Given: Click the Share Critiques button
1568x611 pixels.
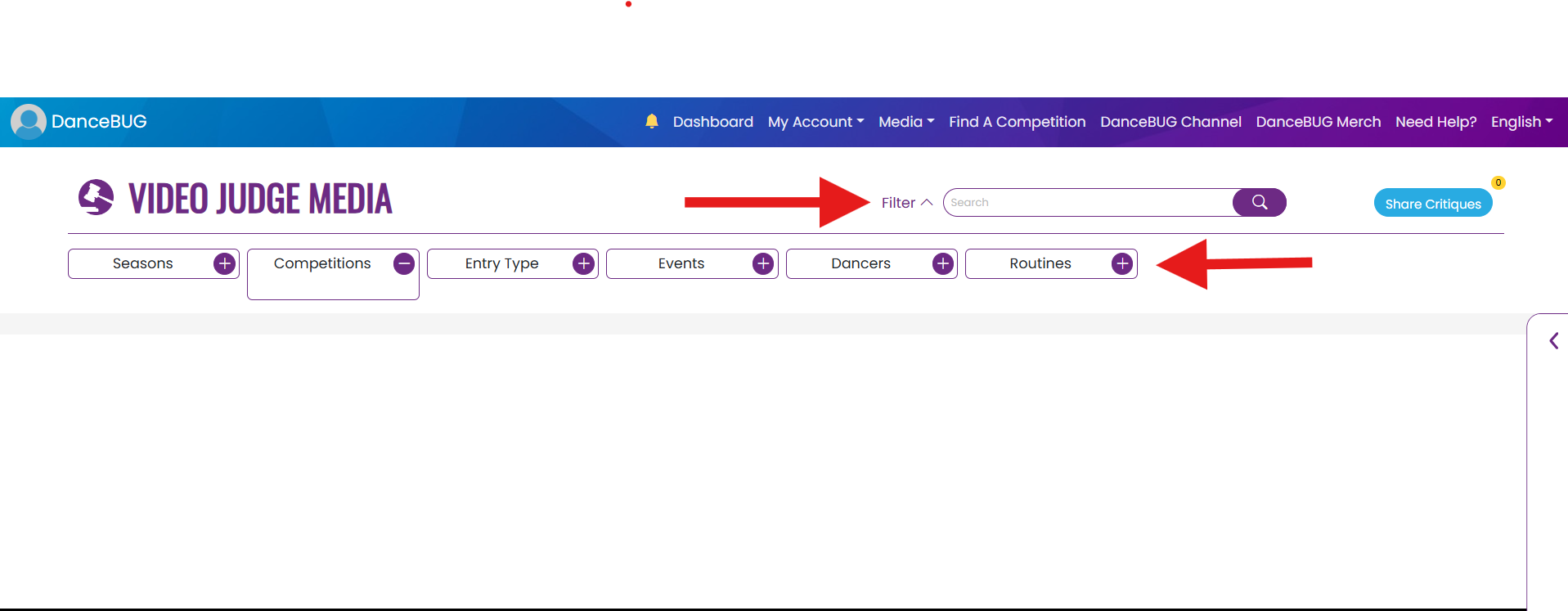Looking at the screenshot, I should [x=1432, y=204].
